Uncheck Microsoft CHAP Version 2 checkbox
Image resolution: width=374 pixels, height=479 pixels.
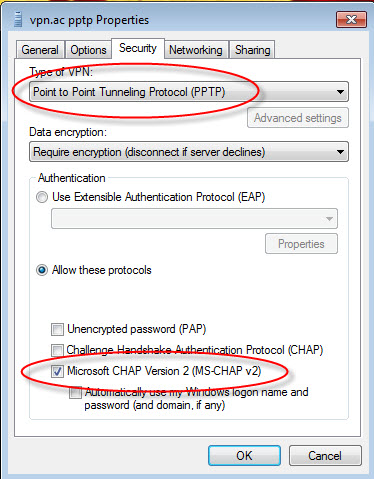[57, 371]
